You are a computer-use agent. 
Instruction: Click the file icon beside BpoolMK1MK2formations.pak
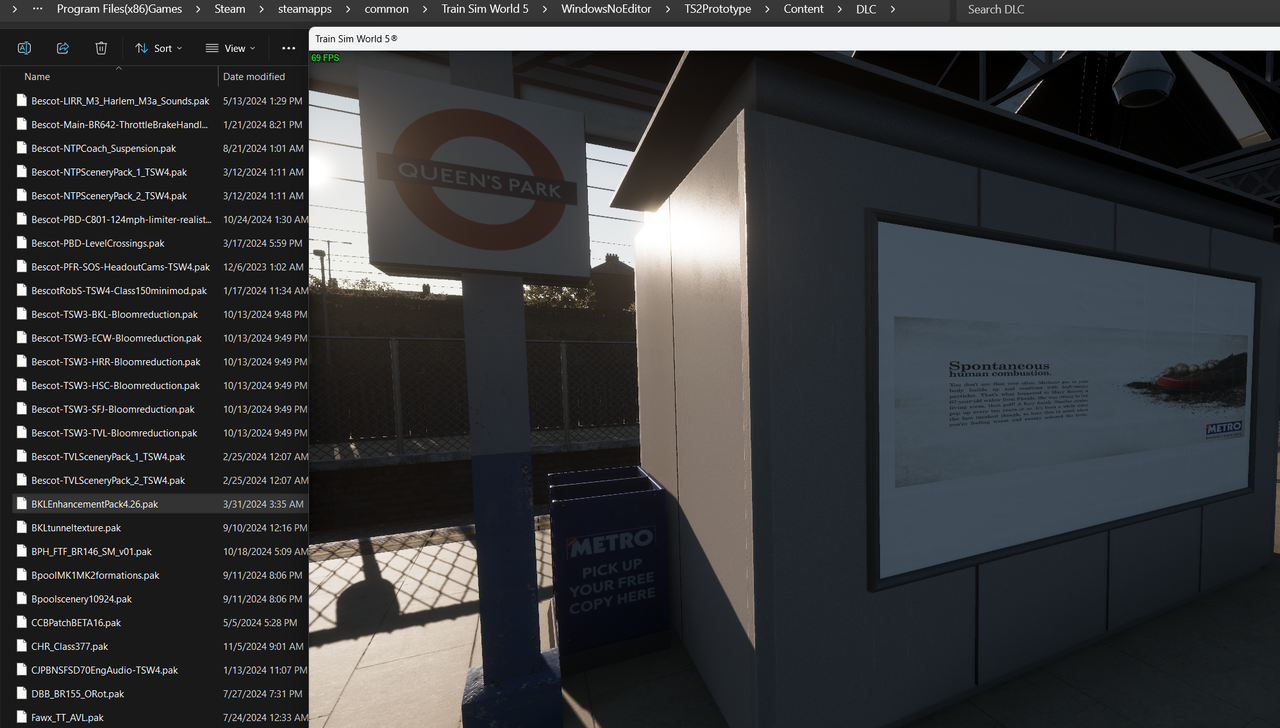22,575
